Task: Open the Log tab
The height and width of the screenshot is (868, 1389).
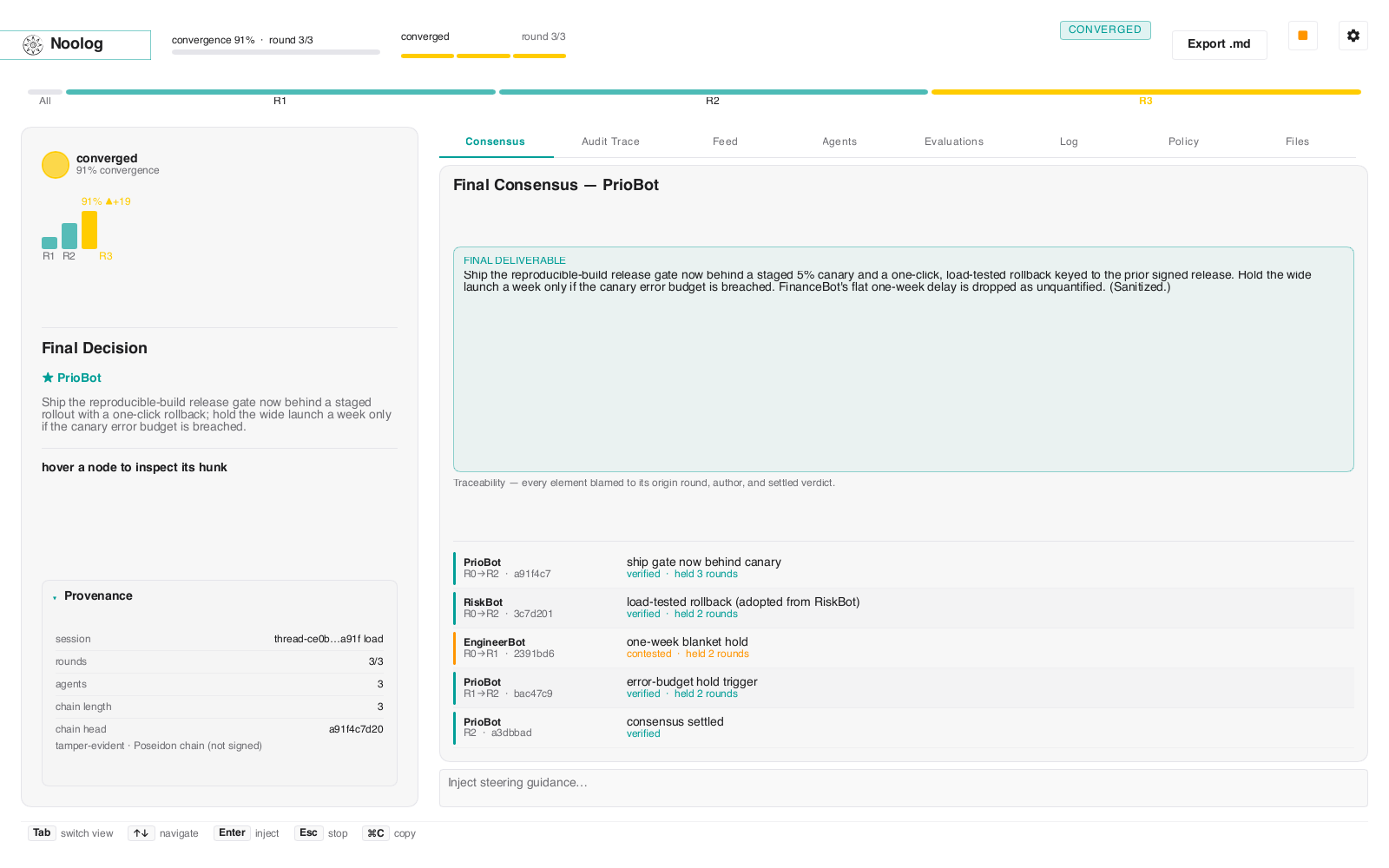Action: [1069, 141]
